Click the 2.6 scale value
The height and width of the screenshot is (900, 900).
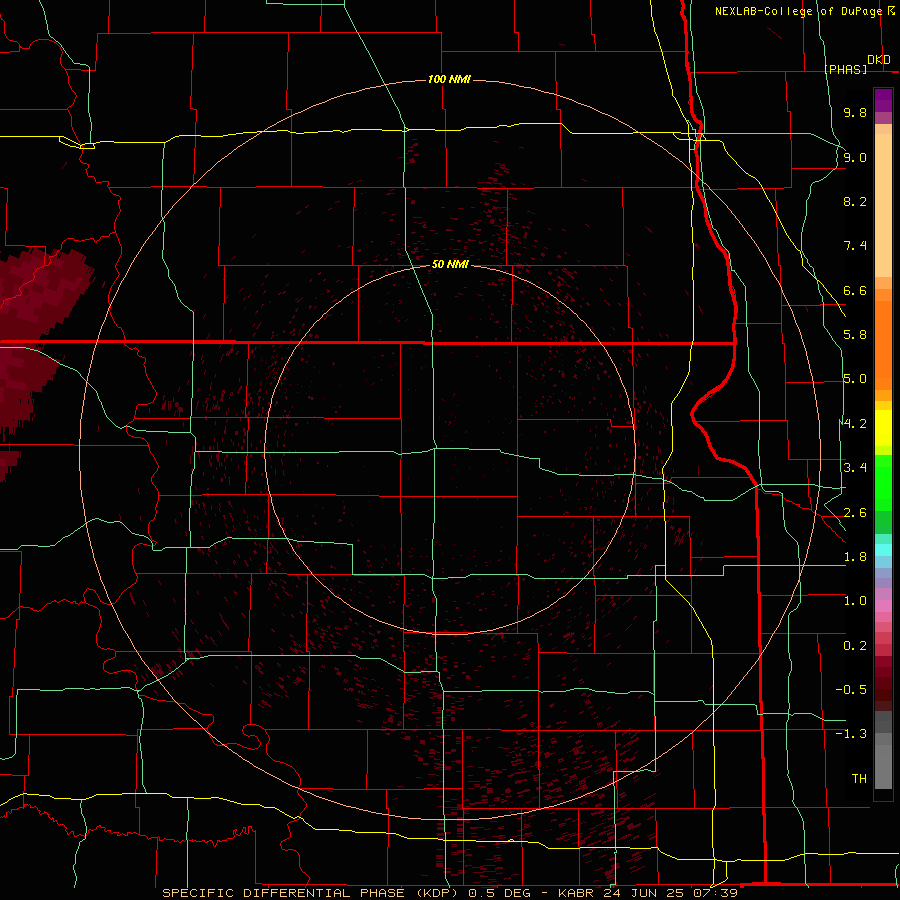[x=855, y=513]
